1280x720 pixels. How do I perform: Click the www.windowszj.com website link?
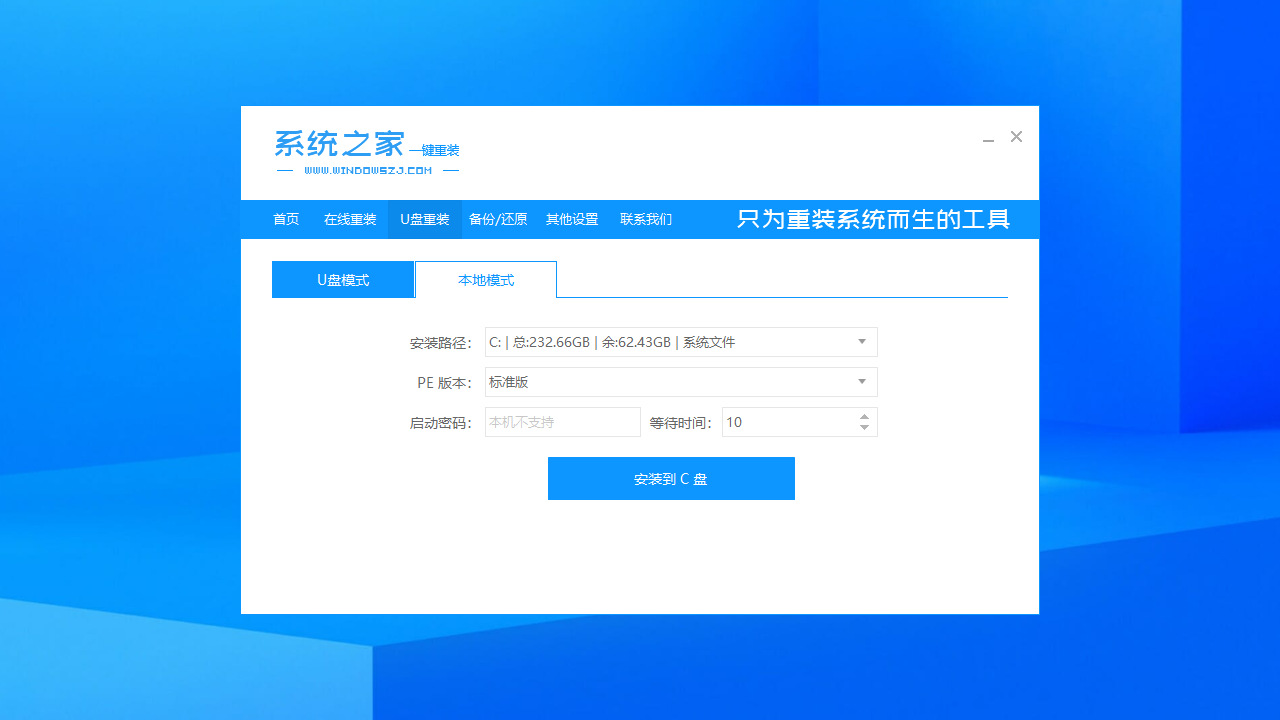pos(366,169)
